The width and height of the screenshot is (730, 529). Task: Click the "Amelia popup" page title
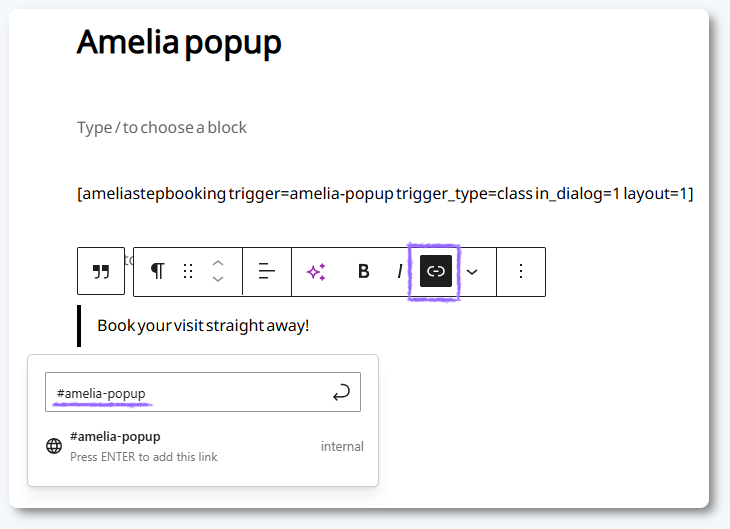pos(179,42)
